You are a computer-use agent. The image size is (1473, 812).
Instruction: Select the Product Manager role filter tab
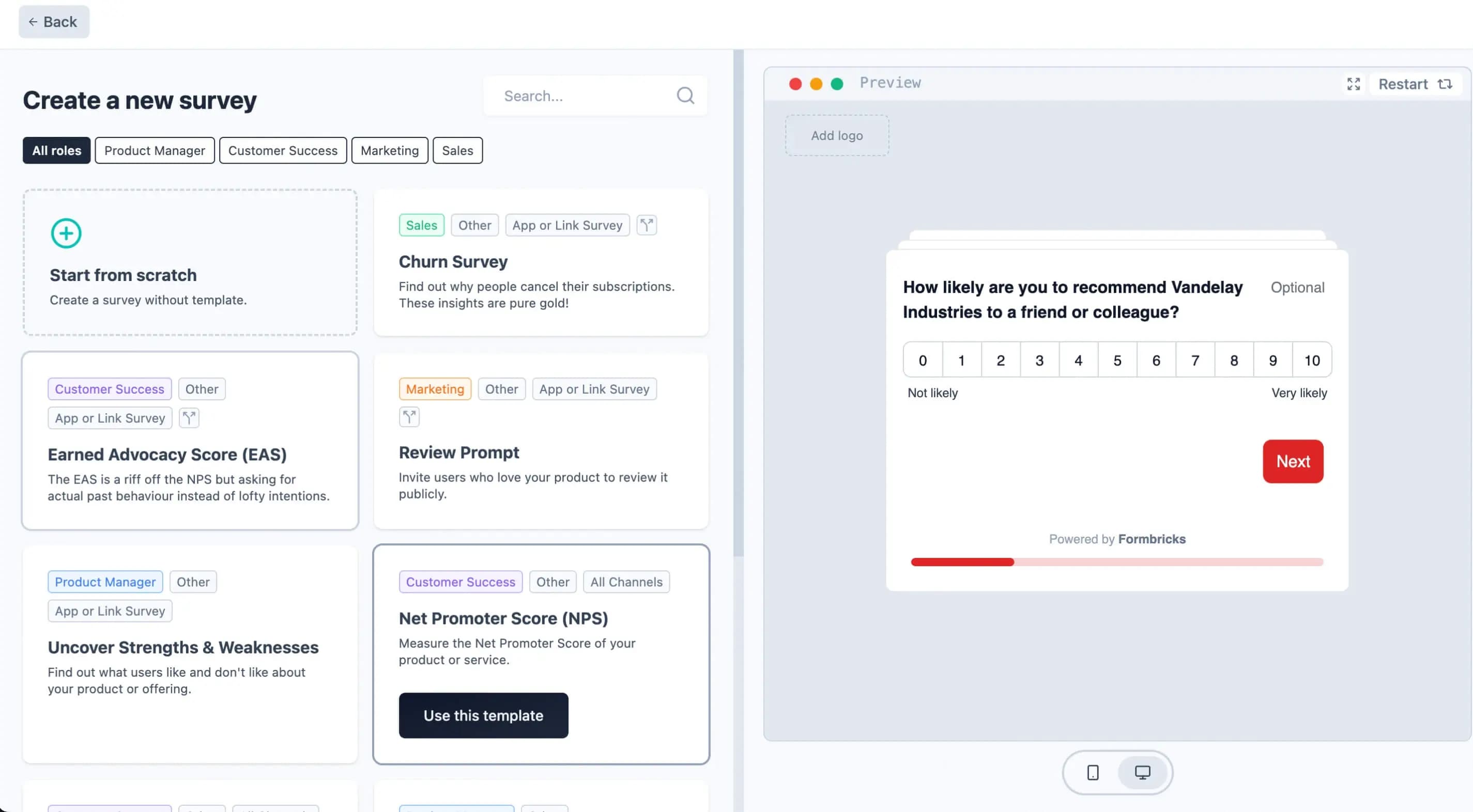154,150
